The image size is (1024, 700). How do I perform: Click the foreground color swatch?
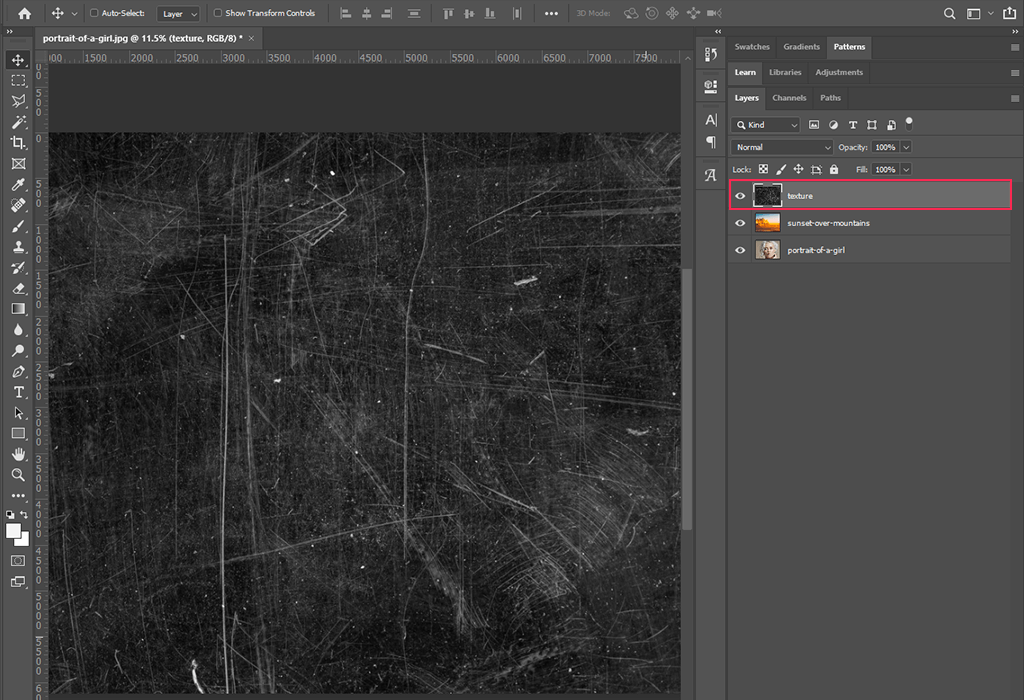pos(14,531)
